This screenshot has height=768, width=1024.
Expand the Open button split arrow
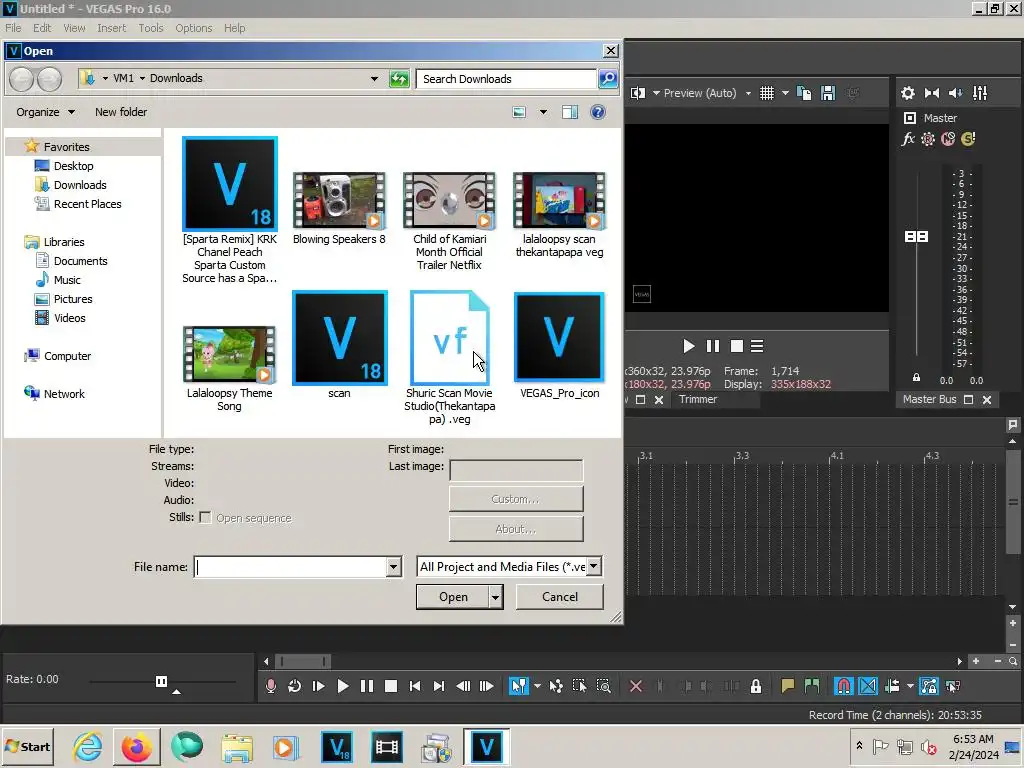(496, 597)
